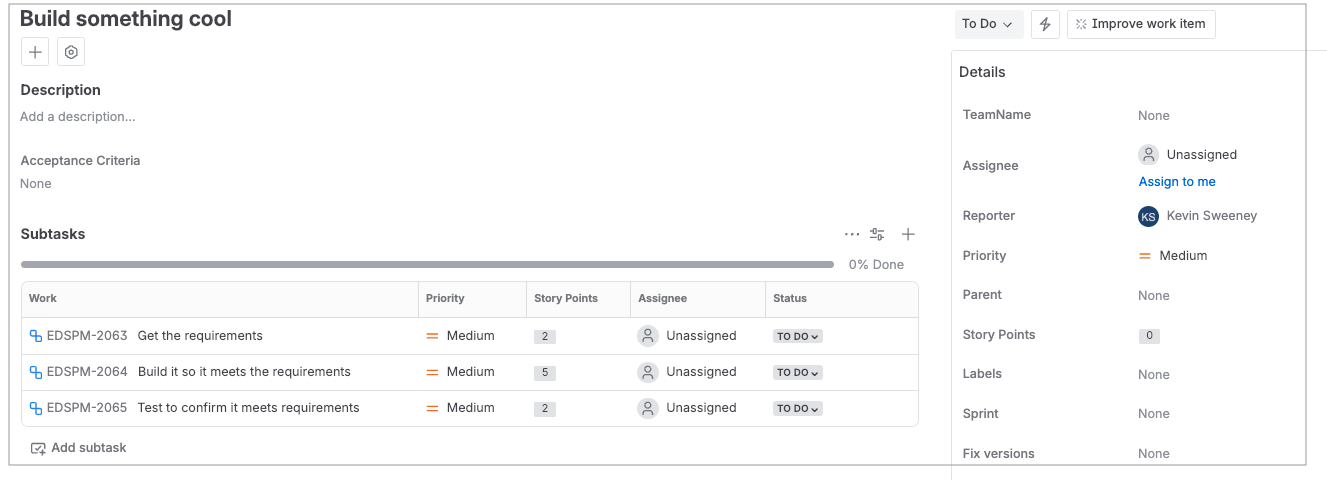Click the Medium priority icon in Details
The width and height of the screenshot is (1327, 480).
(x=1145, y=256)
